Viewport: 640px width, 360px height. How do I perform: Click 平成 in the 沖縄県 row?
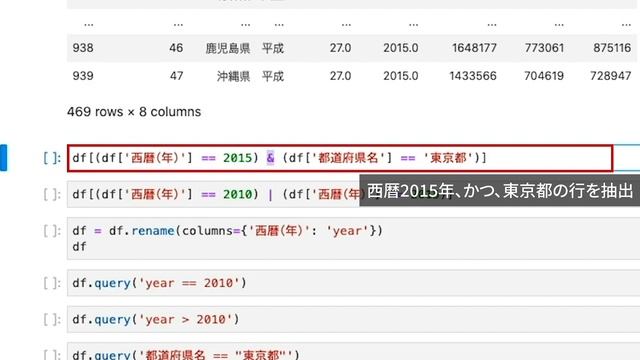pos(273,76)
